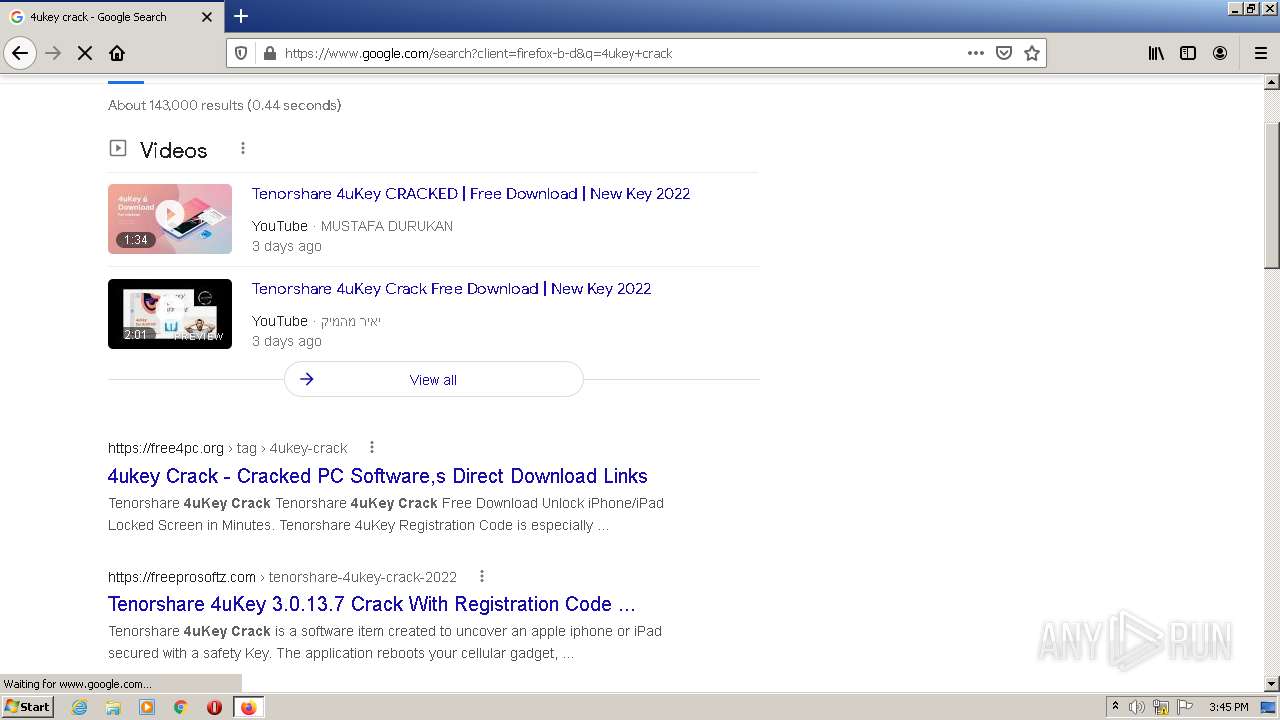Viewport: 1280px width, 720px height.
Task: Open the Opera taskbar icon
Action: pyautogui.click(x=214, y=707)
